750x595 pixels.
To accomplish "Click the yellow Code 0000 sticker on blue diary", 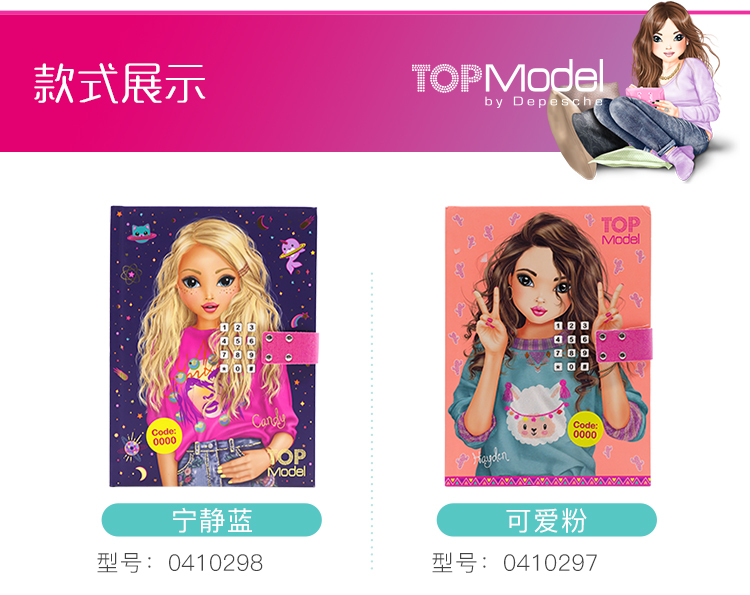I will coord(164,437).
